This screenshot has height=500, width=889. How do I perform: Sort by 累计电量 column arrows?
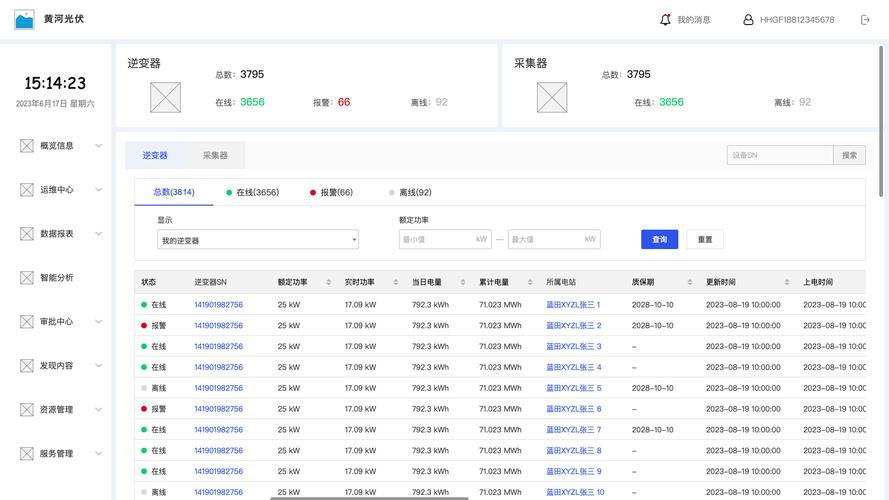point(530,282)
